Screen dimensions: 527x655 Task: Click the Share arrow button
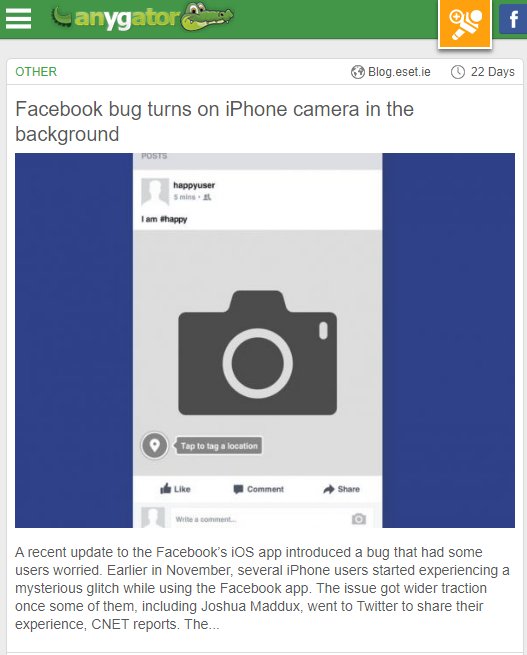click(341, 489)
